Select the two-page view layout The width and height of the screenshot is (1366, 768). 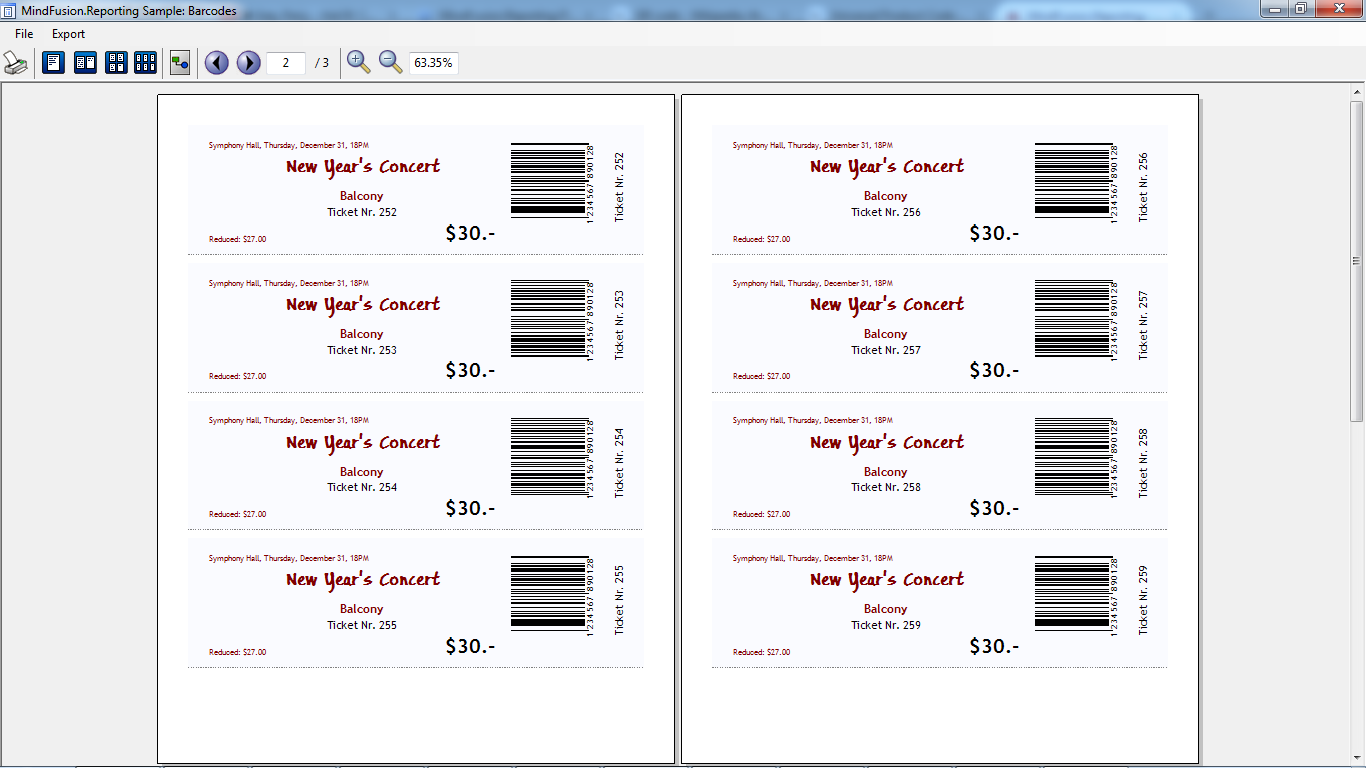coord(85,63)
